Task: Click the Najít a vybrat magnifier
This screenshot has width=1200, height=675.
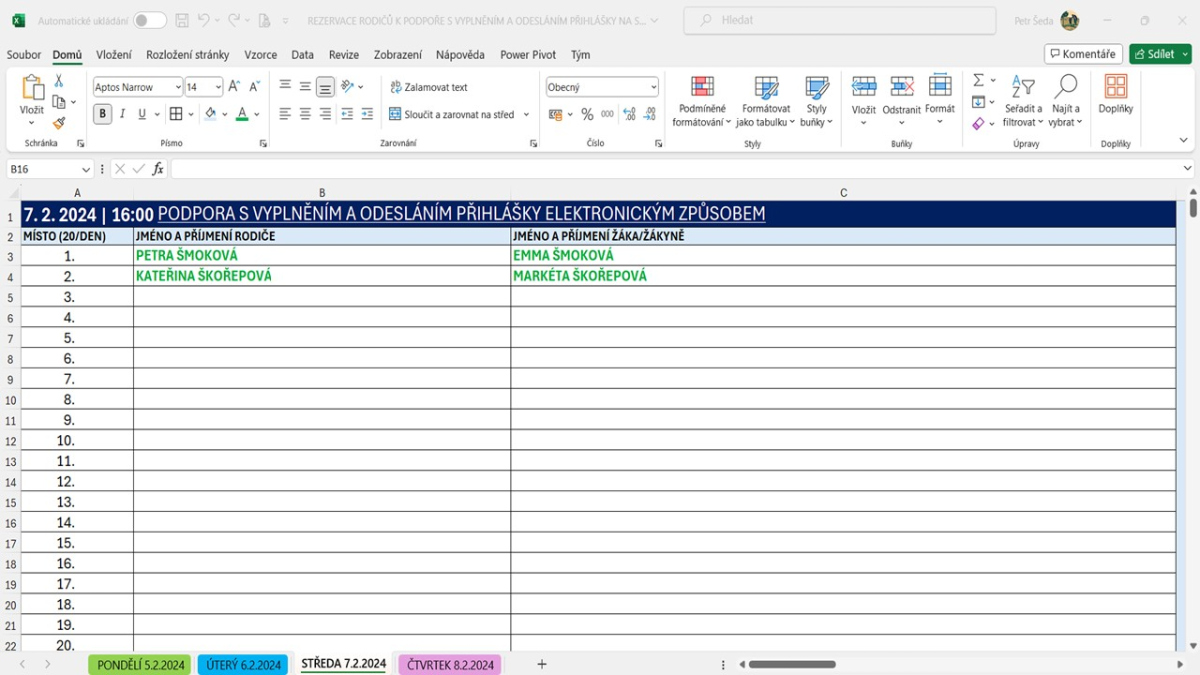Action: click(x=1065, y=87)
